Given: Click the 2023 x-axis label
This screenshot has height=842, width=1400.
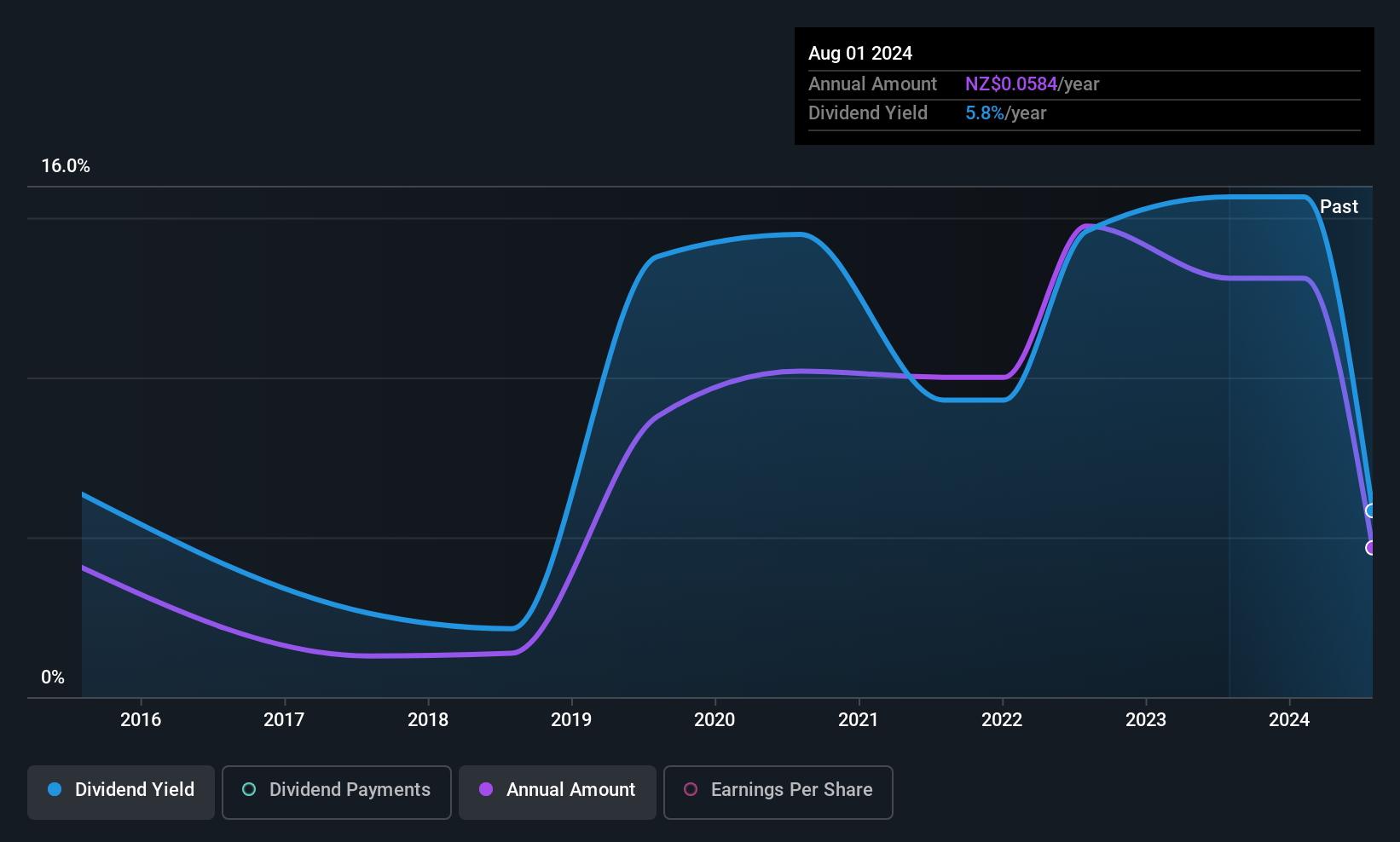Looking at the screenshot, I should click(1146, 720).
